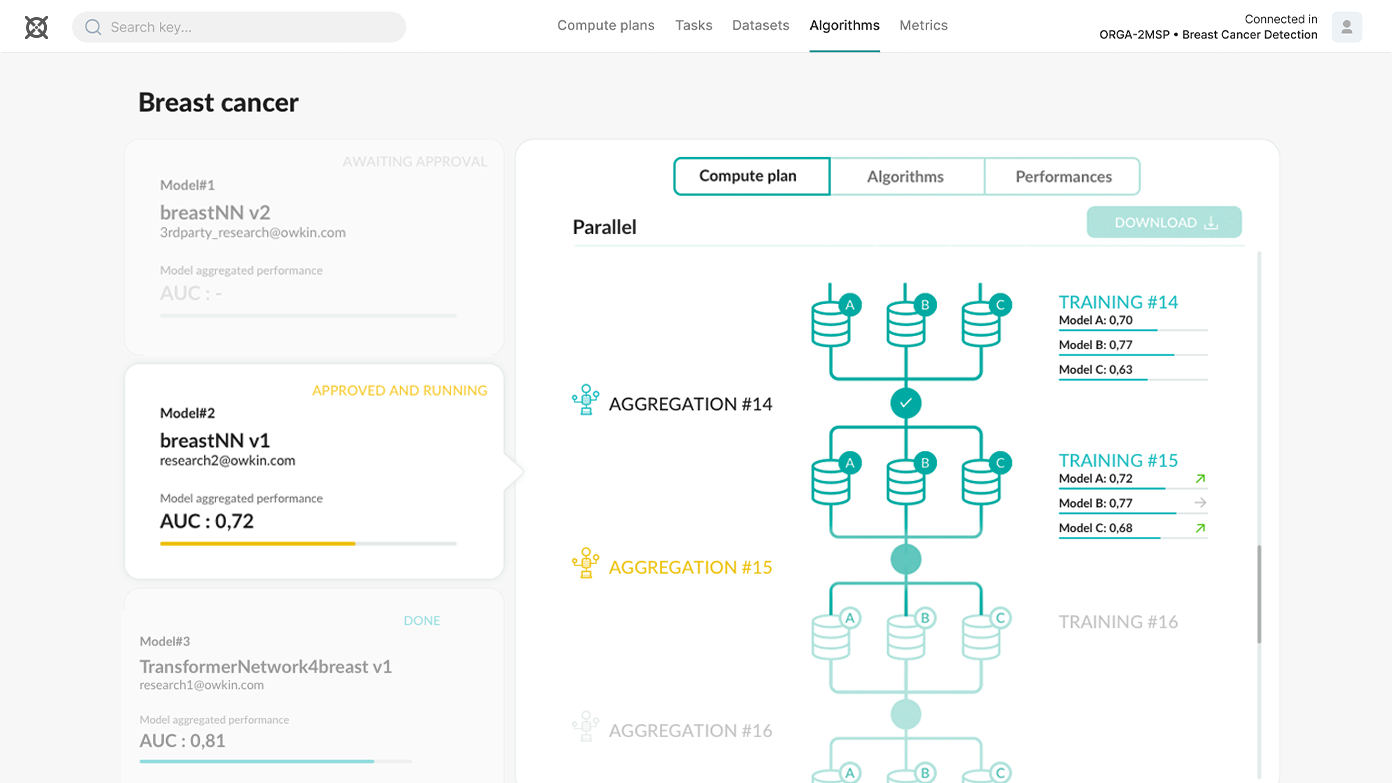Click the yellow Aggregation #15 robot icon
This screenshot has height=783, width=1392.
pos(586,563)
